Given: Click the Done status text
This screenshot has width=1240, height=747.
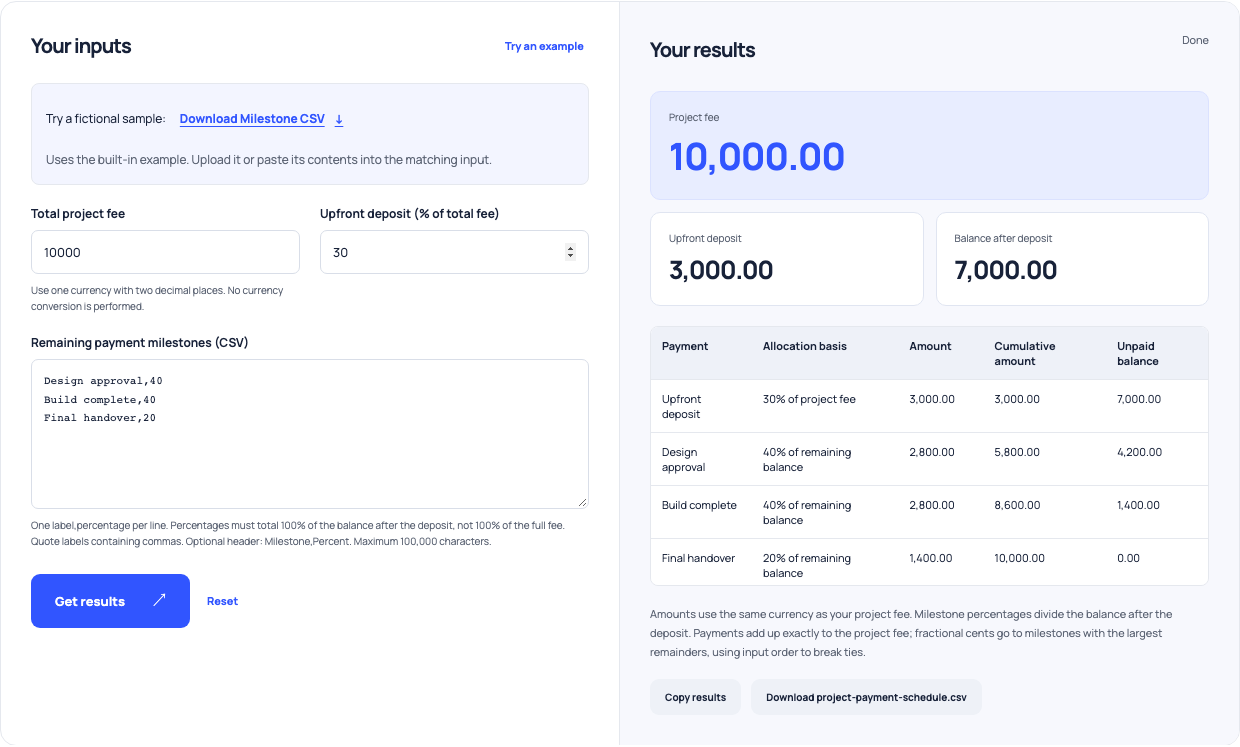Looking at the screenshot, I should coord(1195,40).
